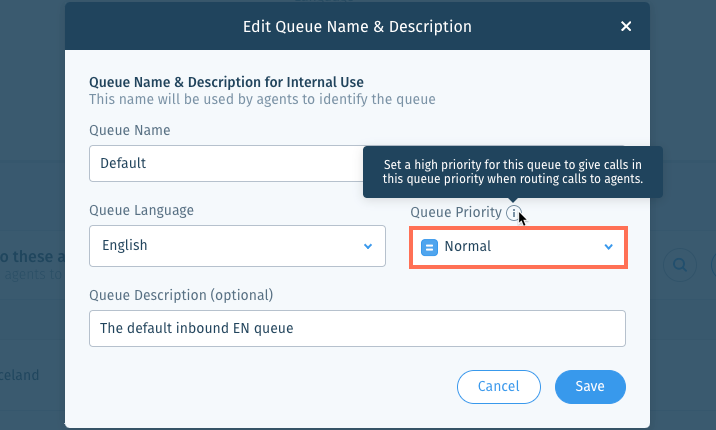Viewport: 716px width, 430px height.
Task: Click the Queue Description field with default inbound text
Action: 357,329
